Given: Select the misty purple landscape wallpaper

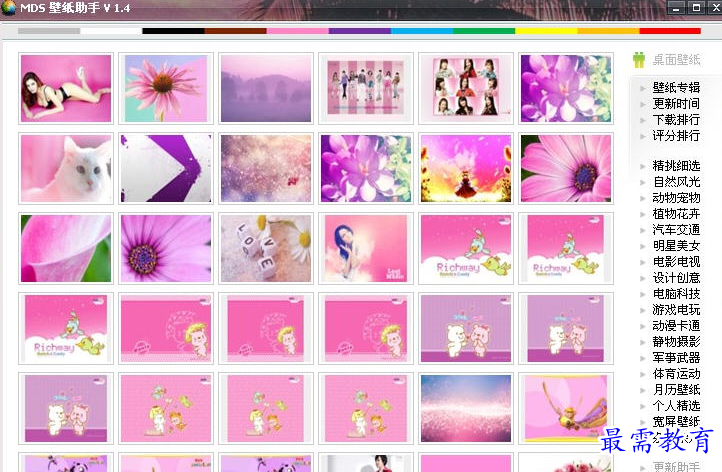Looking at the screenshot, I should 266,88.
